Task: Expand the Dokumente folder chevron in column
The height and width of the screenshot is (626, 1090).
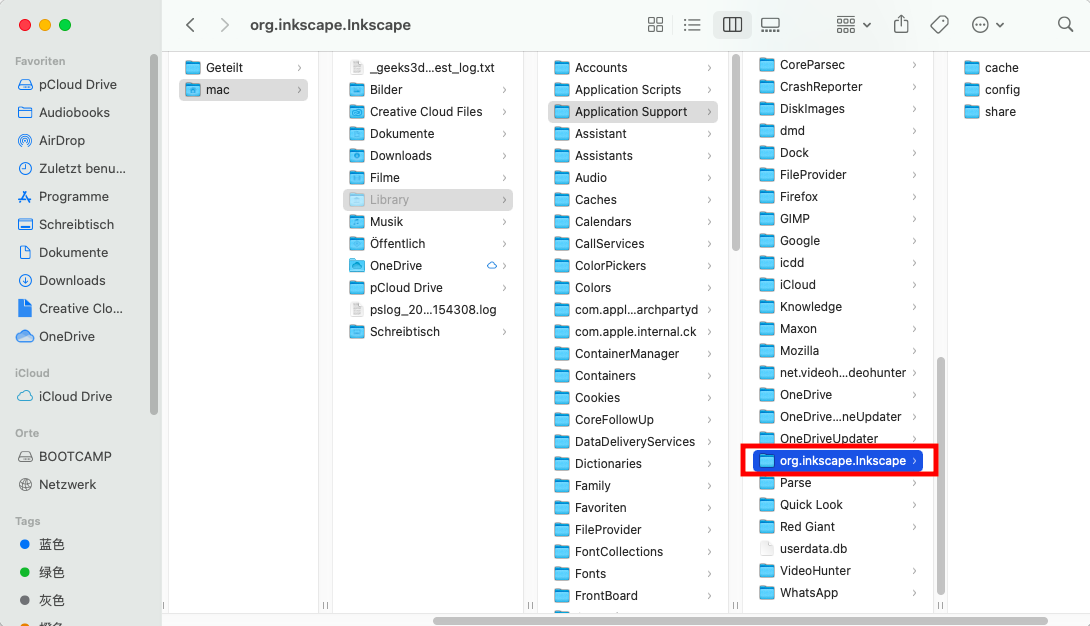Action: (x=504, y=133)
